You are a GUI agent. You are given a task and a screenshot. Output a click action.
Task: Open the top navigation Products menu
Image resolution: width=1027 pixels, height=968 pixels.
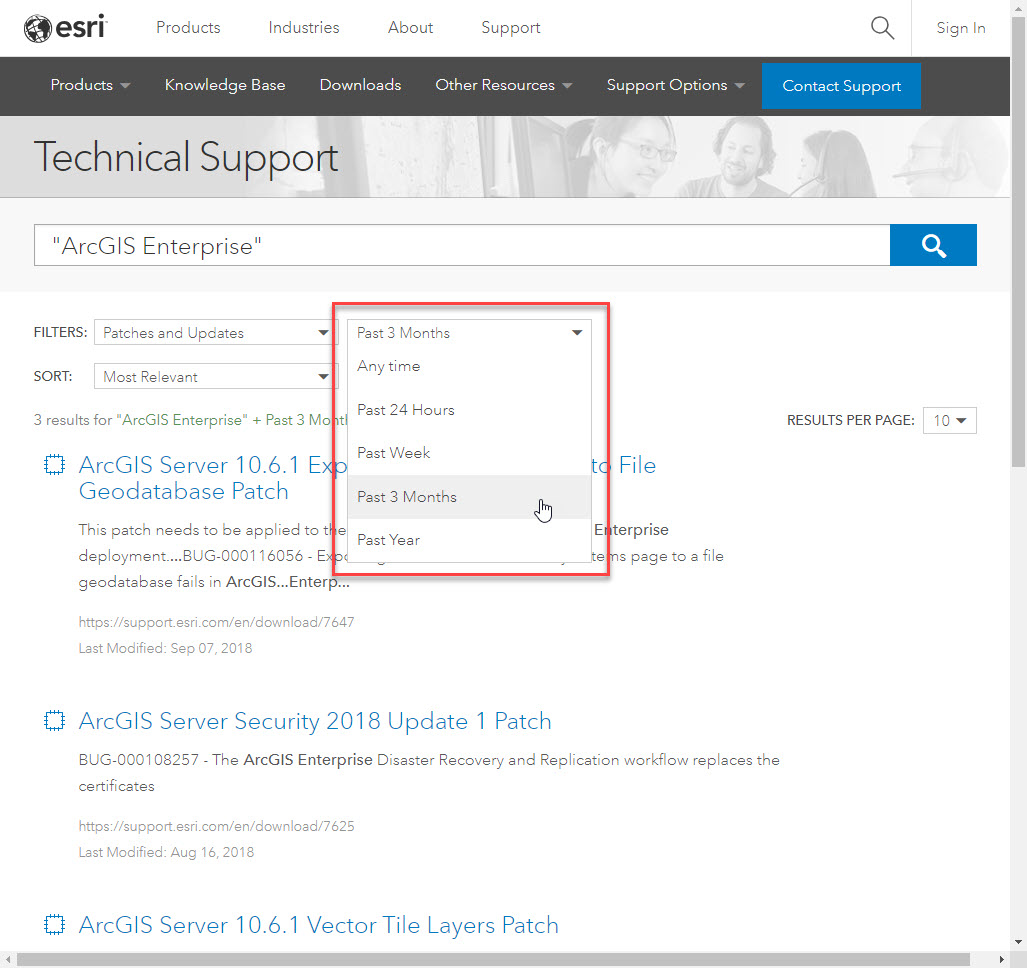(188, 28)
